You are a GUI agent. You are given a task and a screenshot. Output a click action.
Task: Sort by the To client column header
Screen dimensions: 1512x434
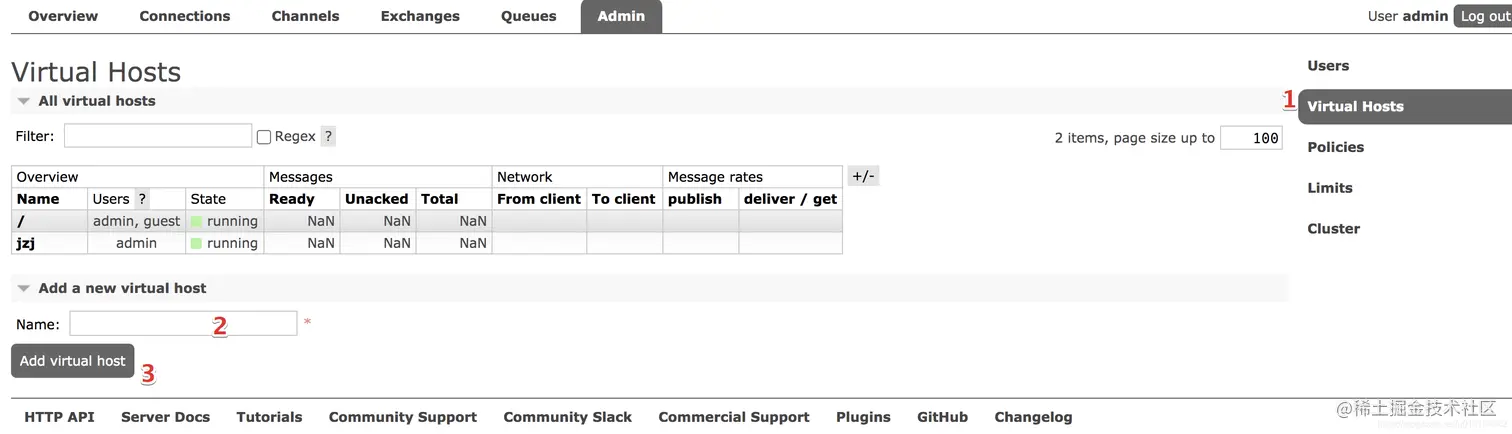coord(624,199)
